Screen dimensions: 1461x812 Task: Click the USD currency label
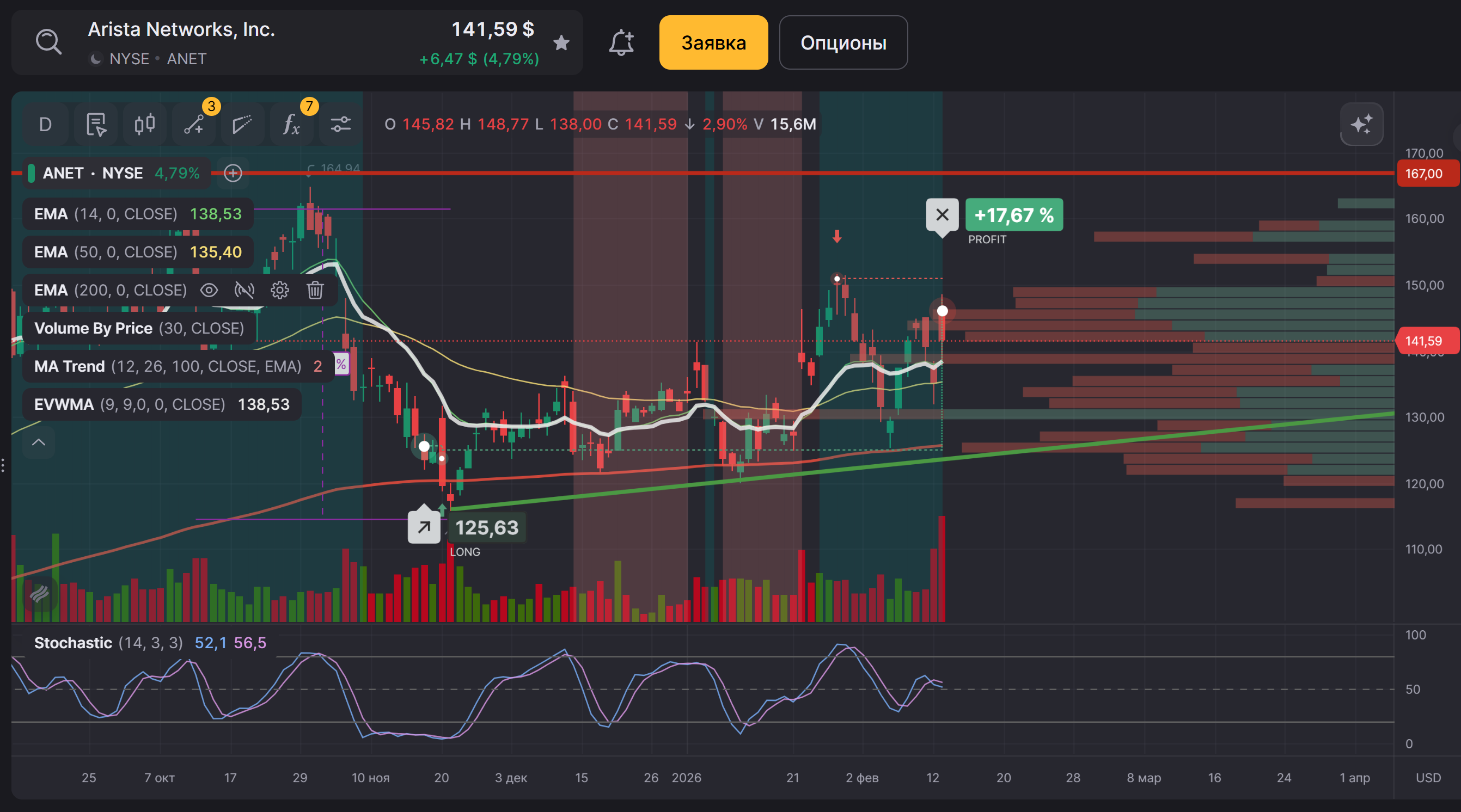tap(1428, 777)
